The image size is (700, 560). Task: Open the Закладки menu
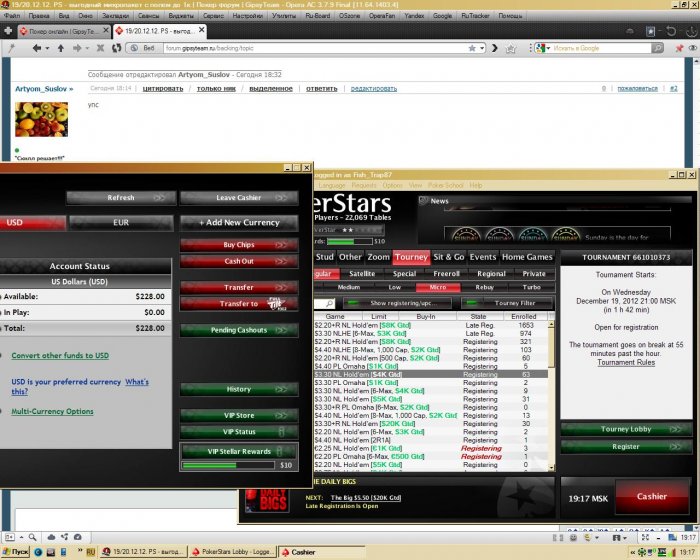[x=116, y=16]
